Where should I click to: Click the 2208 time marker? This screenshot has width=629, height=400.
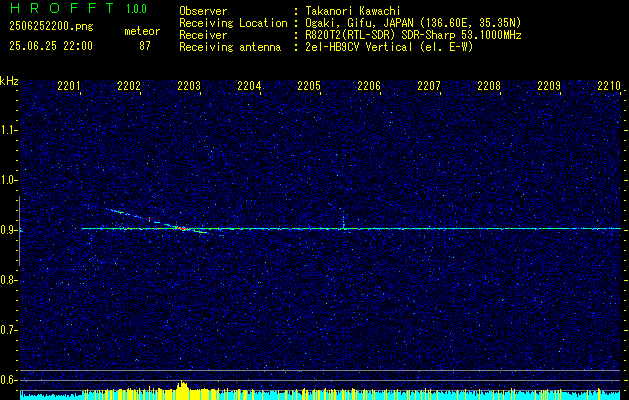[x=489, y=86]
